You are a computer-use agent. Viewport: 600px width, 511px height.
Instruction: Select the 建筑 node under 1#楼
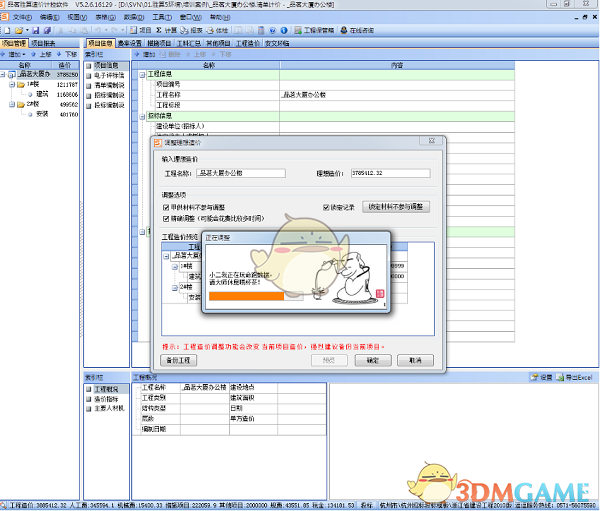42,94
